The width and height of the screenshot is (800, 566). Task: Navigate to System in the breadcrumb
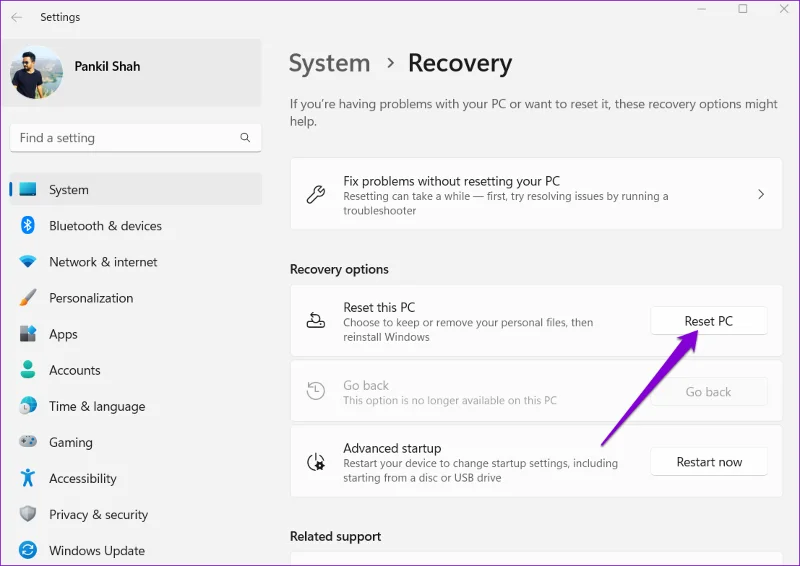[x=330, y=63]
